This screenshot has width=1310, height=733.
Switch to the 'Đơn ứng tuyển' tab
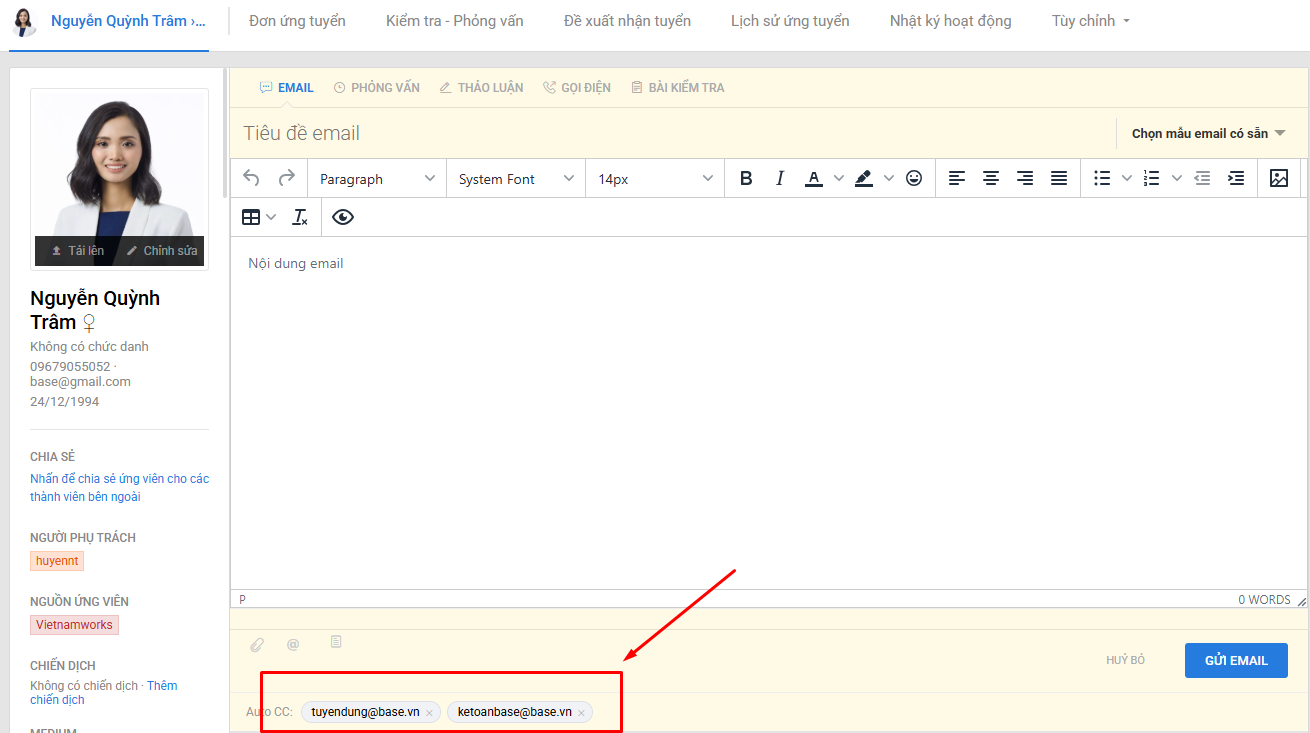(297, 21)
